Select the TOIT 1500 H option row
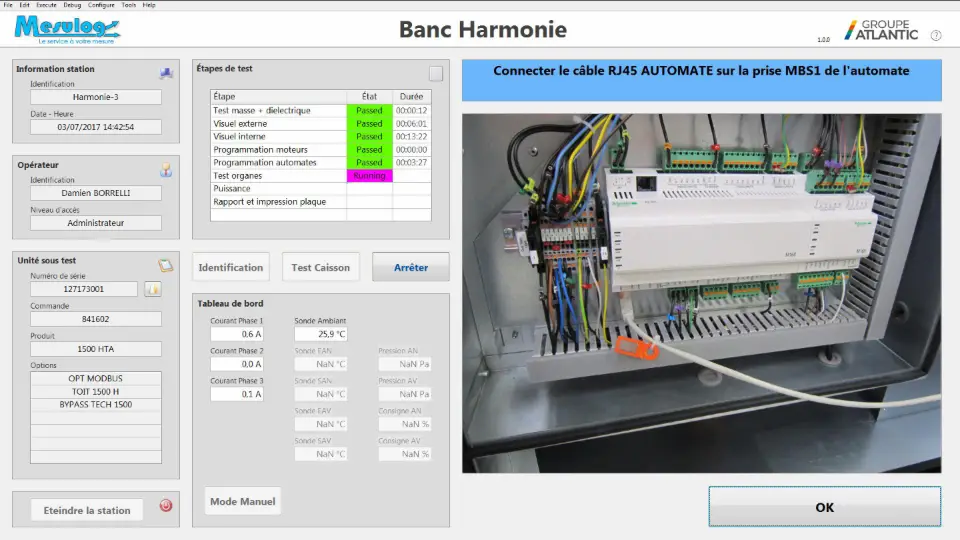Viewport: 960px width, 540px height. (96, 391)
